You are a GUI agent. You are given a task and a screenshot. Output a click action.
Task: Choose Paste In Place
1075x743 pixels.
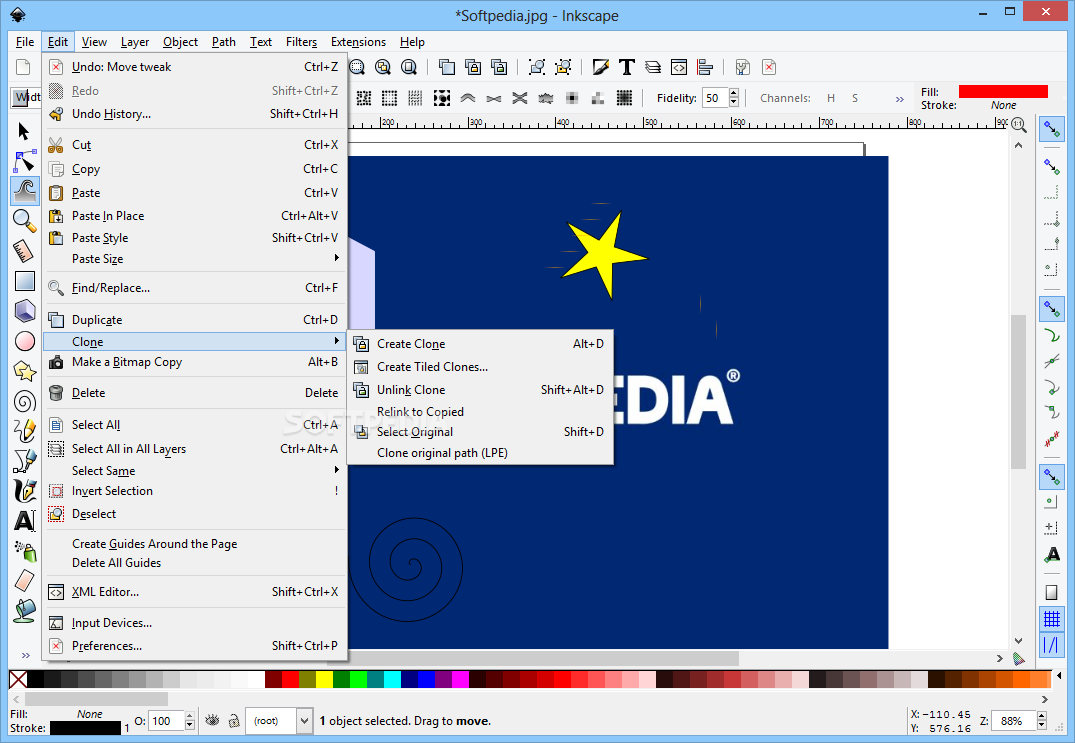coord(195,216)
